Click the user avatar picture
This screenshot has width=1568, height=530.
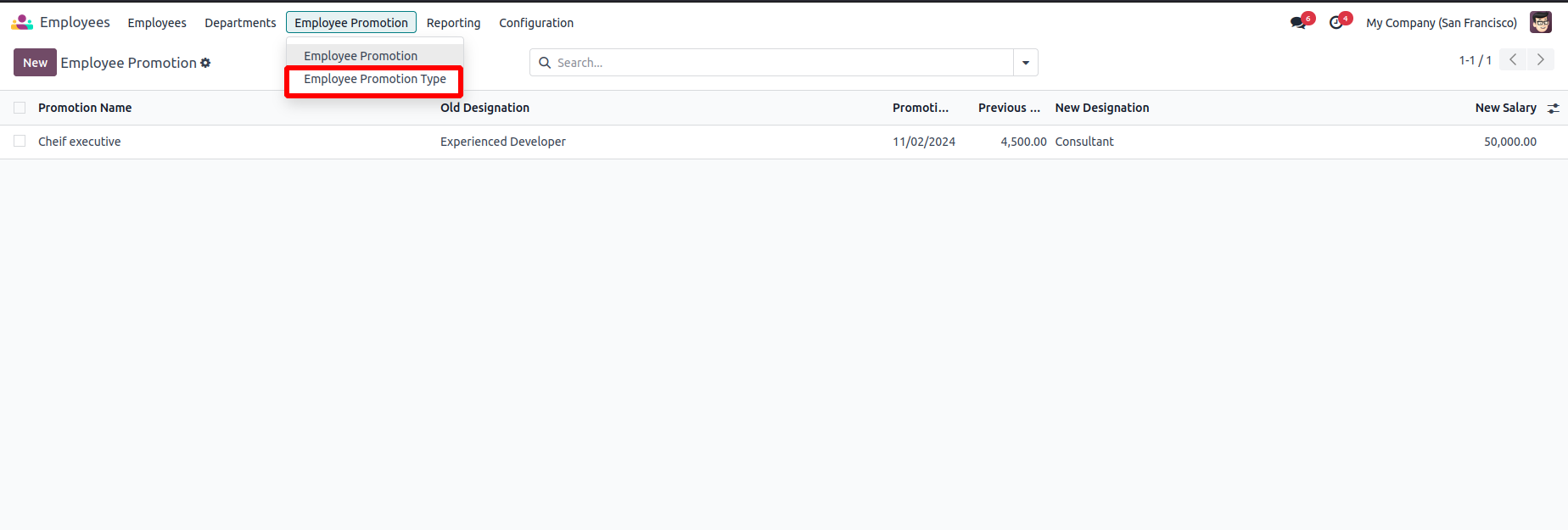pos(1540,23)
